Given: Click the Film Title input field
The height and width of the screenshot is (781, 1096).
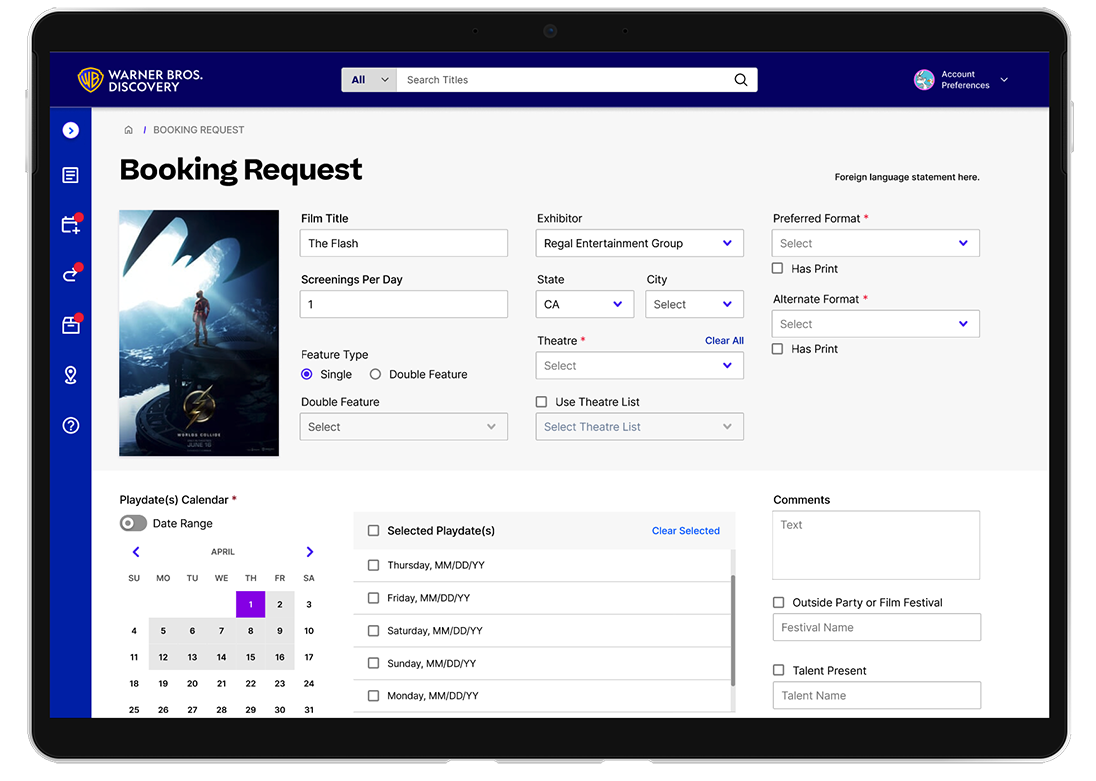Looking at the screenshot, I should pyautogui.click(x=404, y=243).
